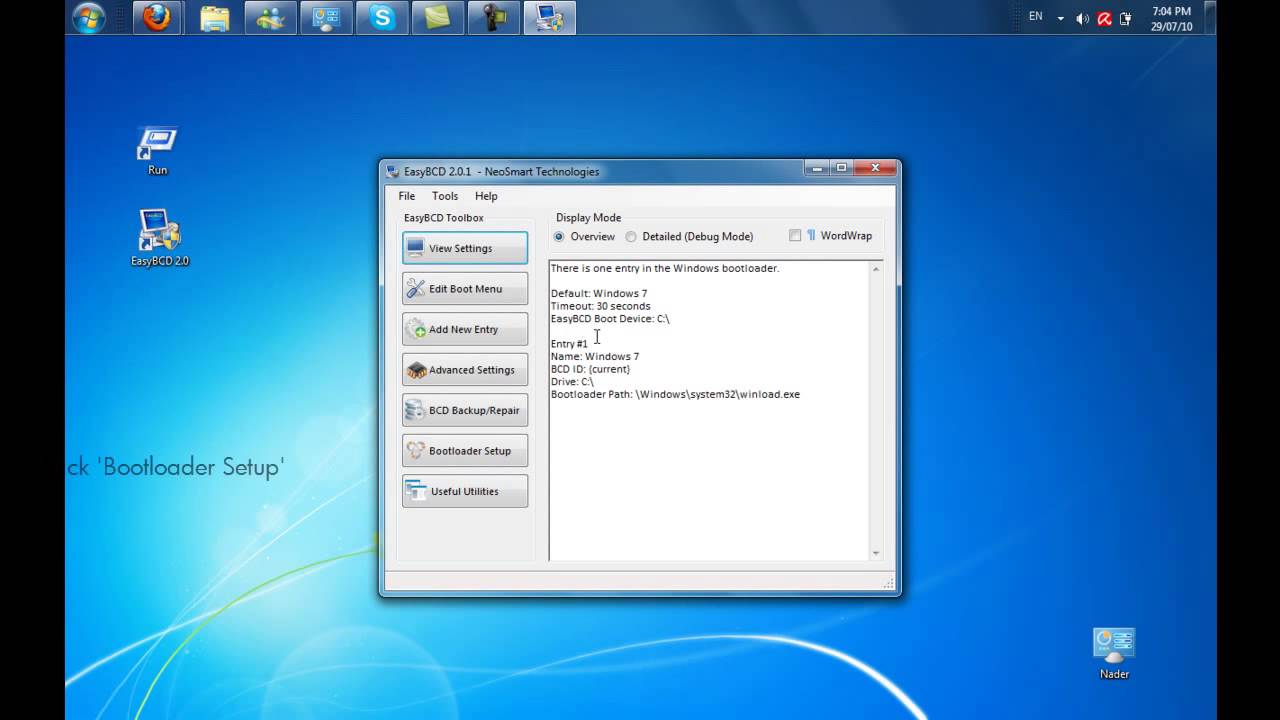Click the 'Bootloader Path' winload.exe line

click(676, 395)
